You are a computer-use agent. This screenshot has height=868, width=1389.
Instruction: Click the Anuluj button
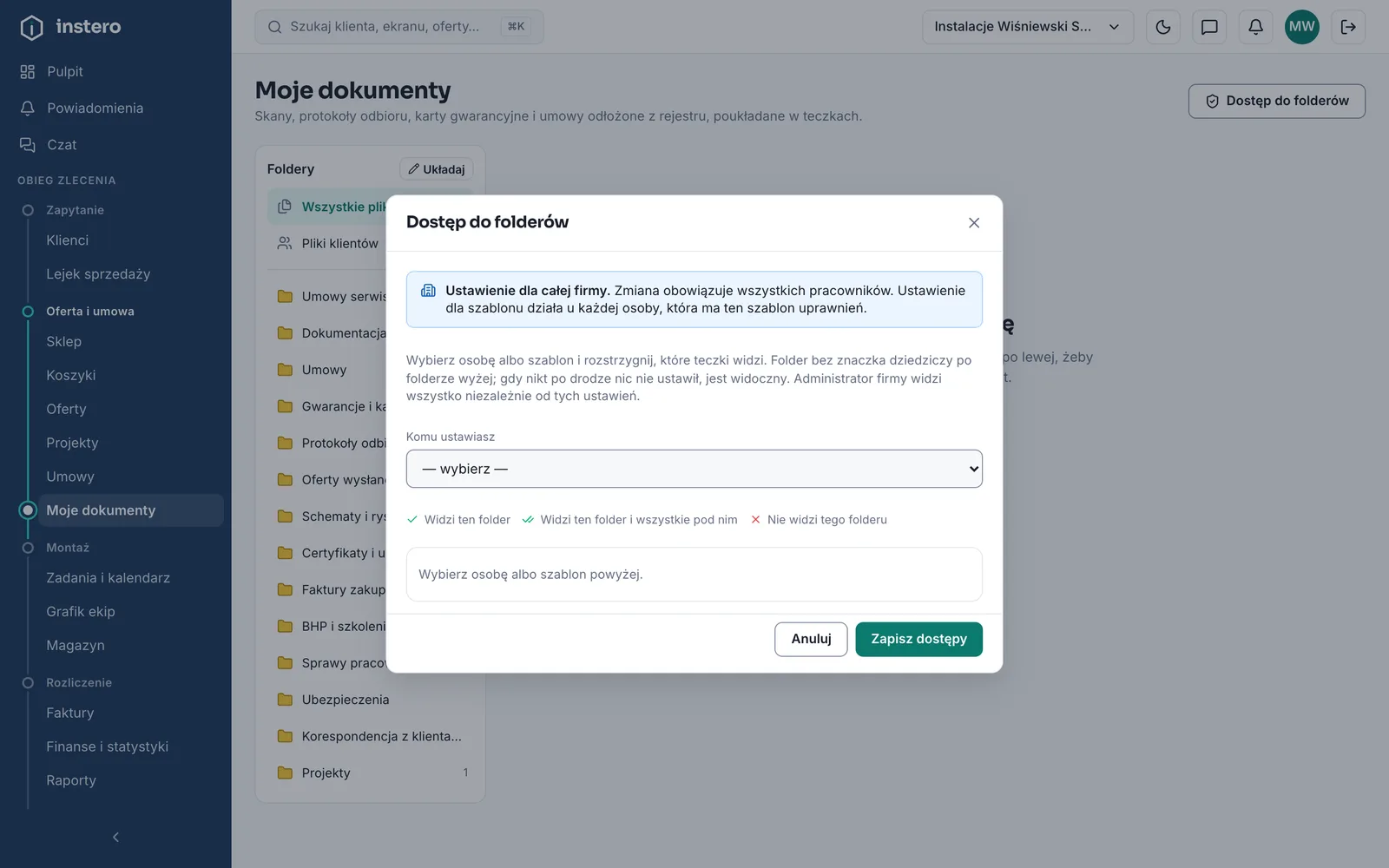(x=811, y=639)
